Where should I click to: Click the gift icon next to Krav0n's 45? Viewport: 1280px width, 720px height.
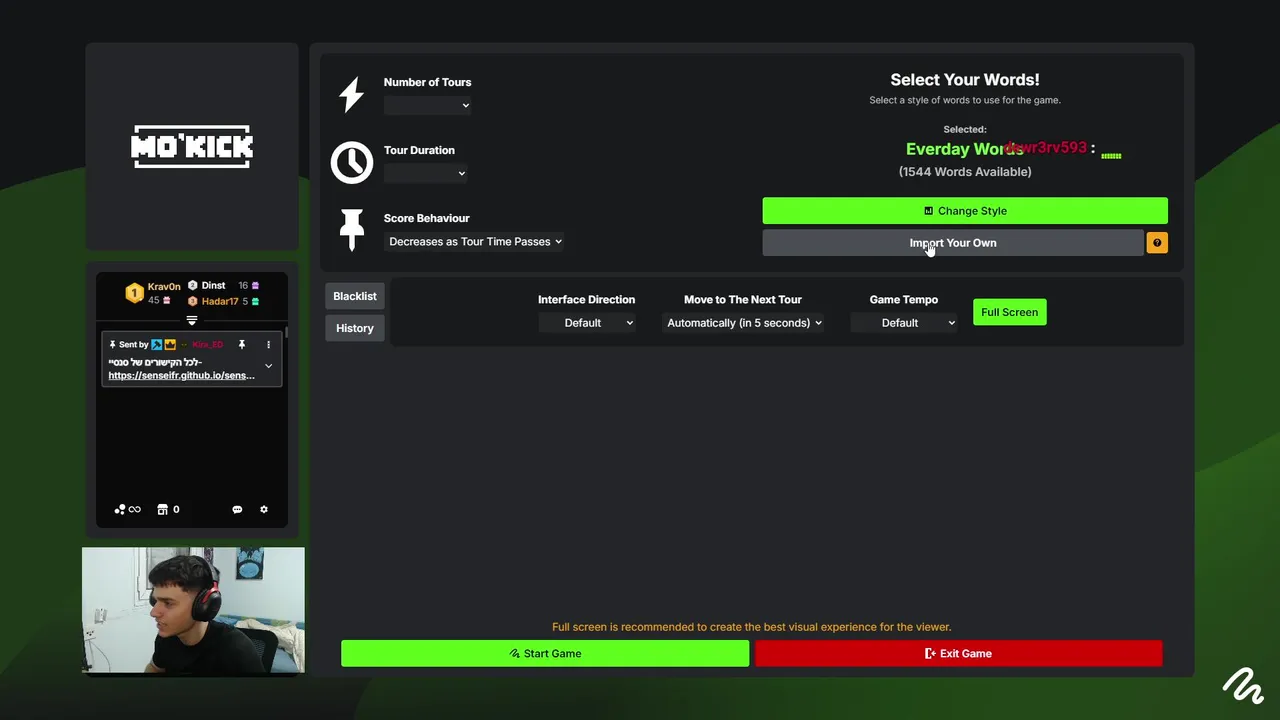pyautogui.click(x=167, y=300)
